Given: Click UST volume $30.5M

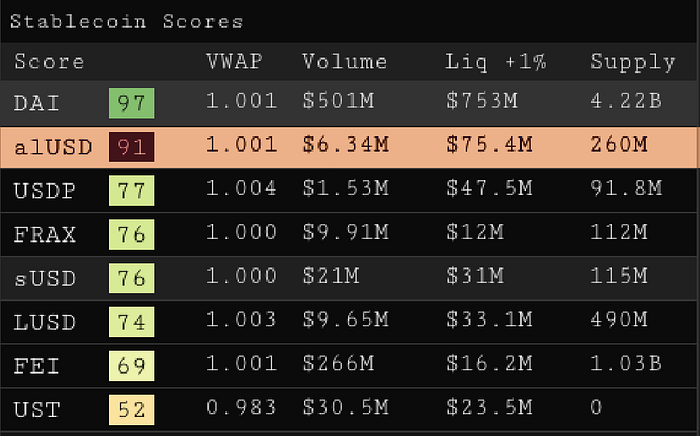Looking at the screenshot, I should point(346,407).
